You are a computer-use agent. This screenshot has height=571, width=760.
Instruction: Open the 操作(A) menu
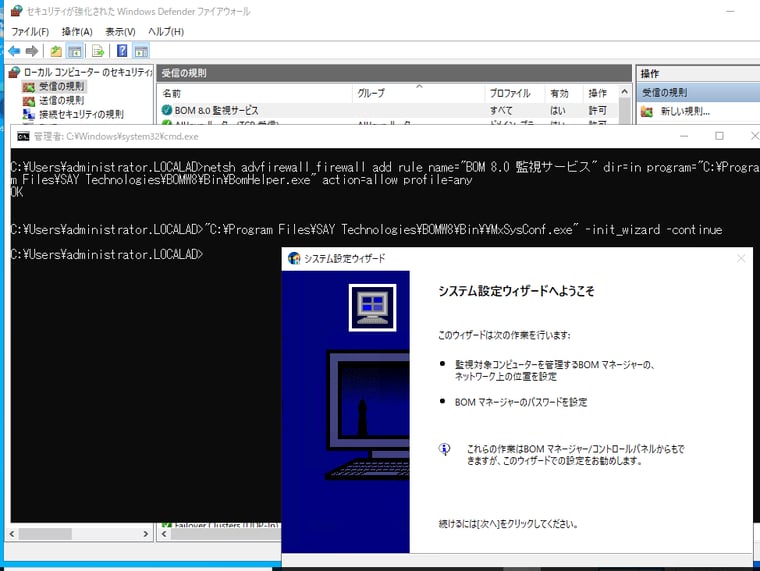point(77,32)
